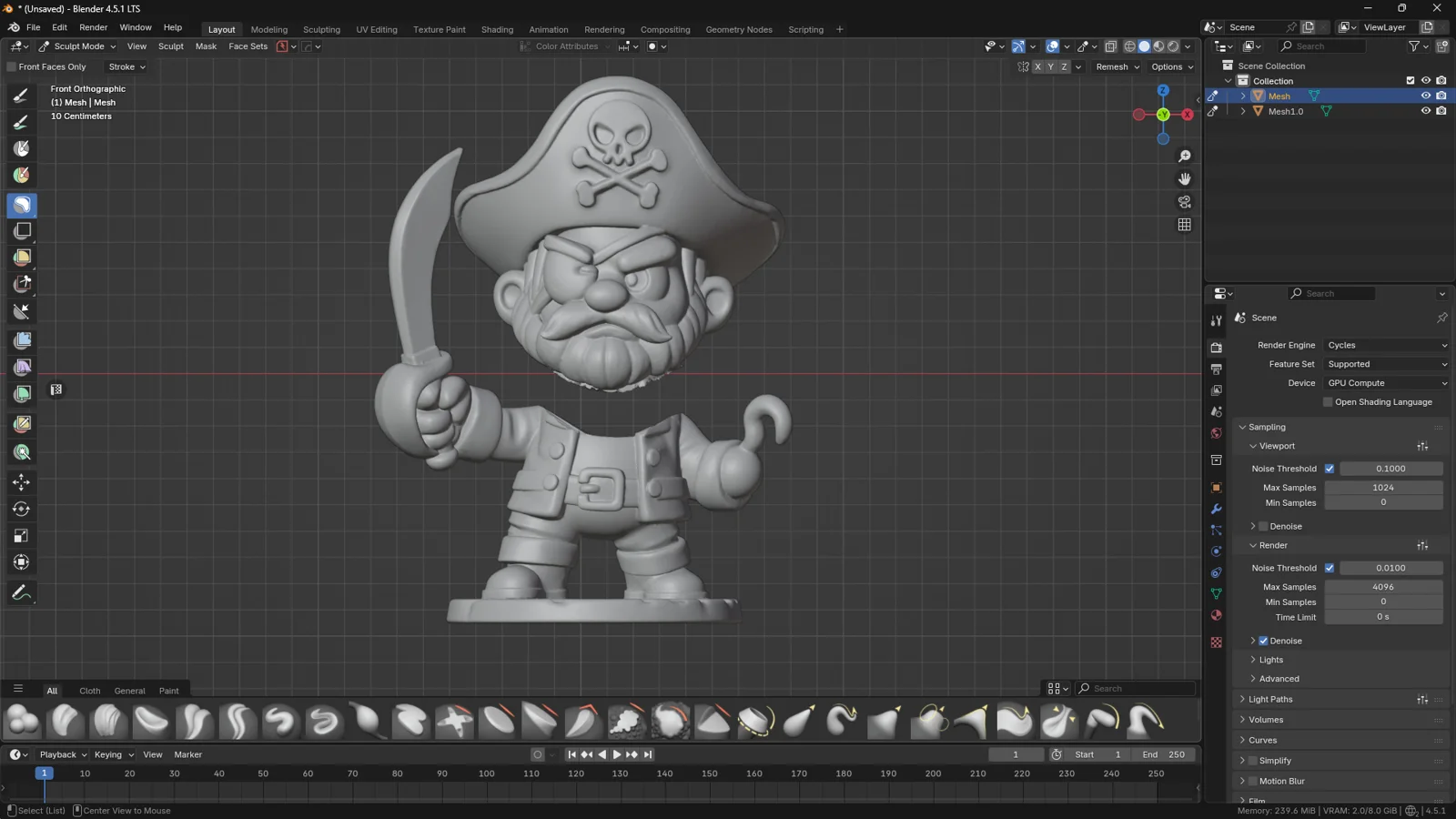Hide Mesh1.0 with its eye icon
Image resolution: width=1456 pixels, height=819 pixels.
pyautogui.click(x=1426, y=111)
